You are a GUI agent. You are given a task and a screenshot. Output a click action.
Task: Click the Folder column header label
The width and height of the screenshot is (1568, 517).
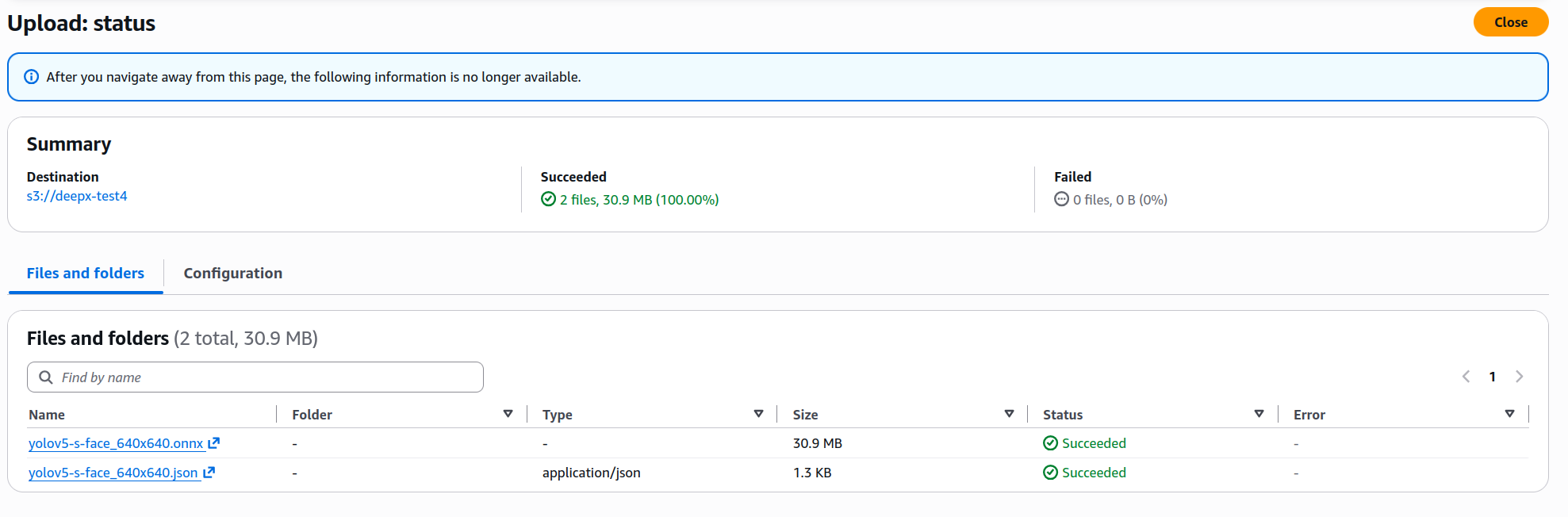312,415
